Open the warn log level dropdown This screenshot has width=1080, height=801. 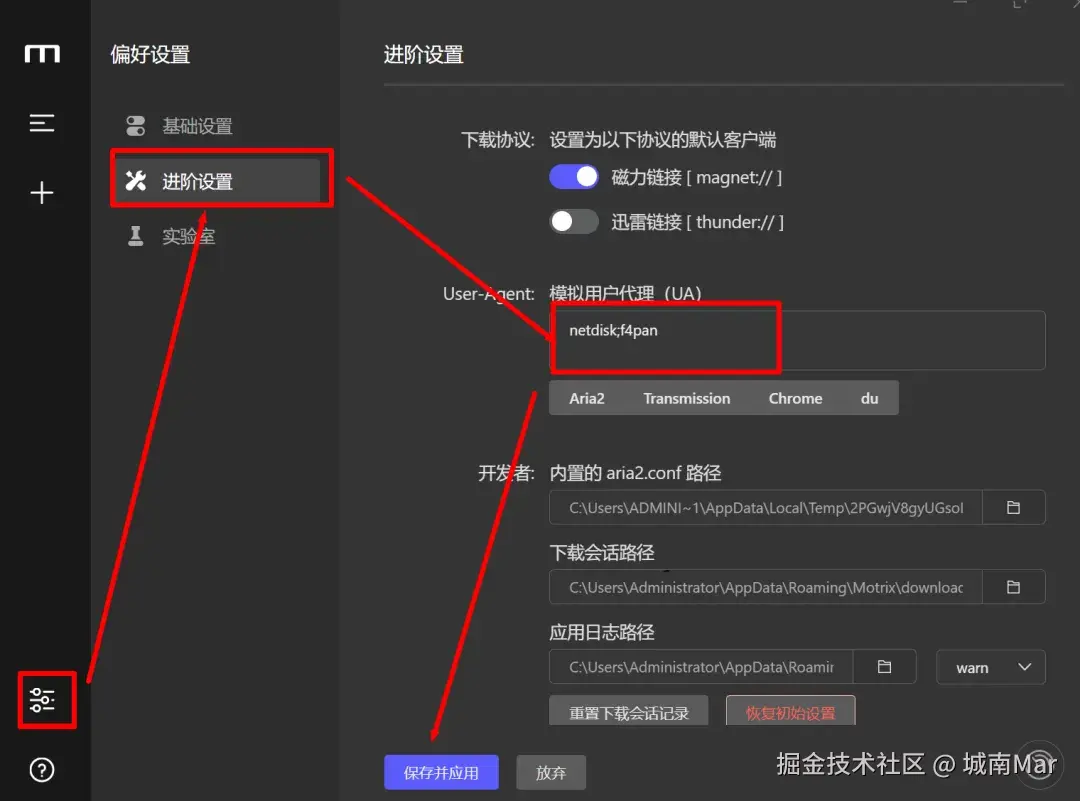click(990, 667)
